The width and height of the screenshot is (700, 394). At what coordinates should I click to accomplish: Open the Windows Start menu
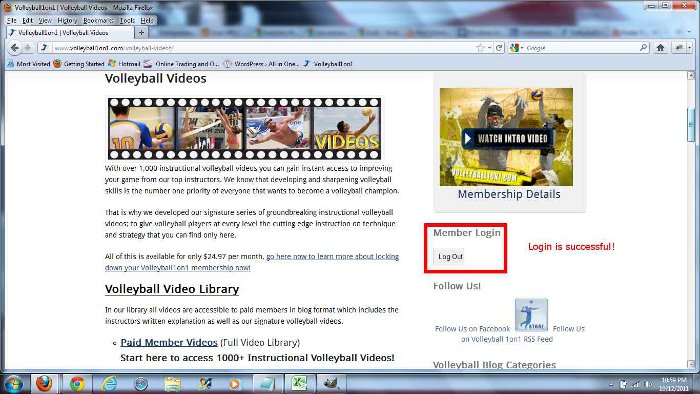click(x=13, y=384)
